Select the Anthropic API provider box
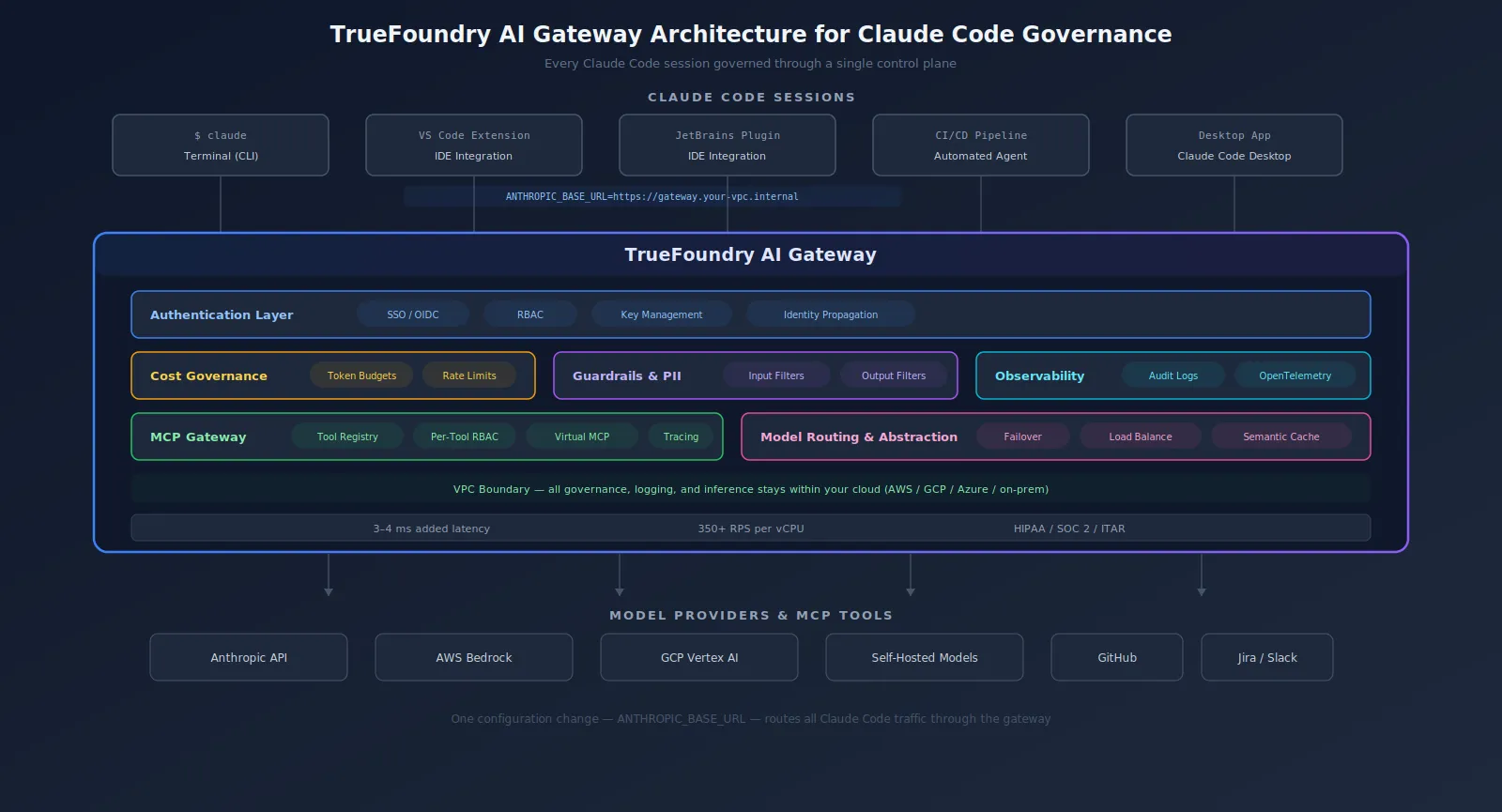Image resolution: width=1502 pixels, height=812 pixels. pos(249,657)
